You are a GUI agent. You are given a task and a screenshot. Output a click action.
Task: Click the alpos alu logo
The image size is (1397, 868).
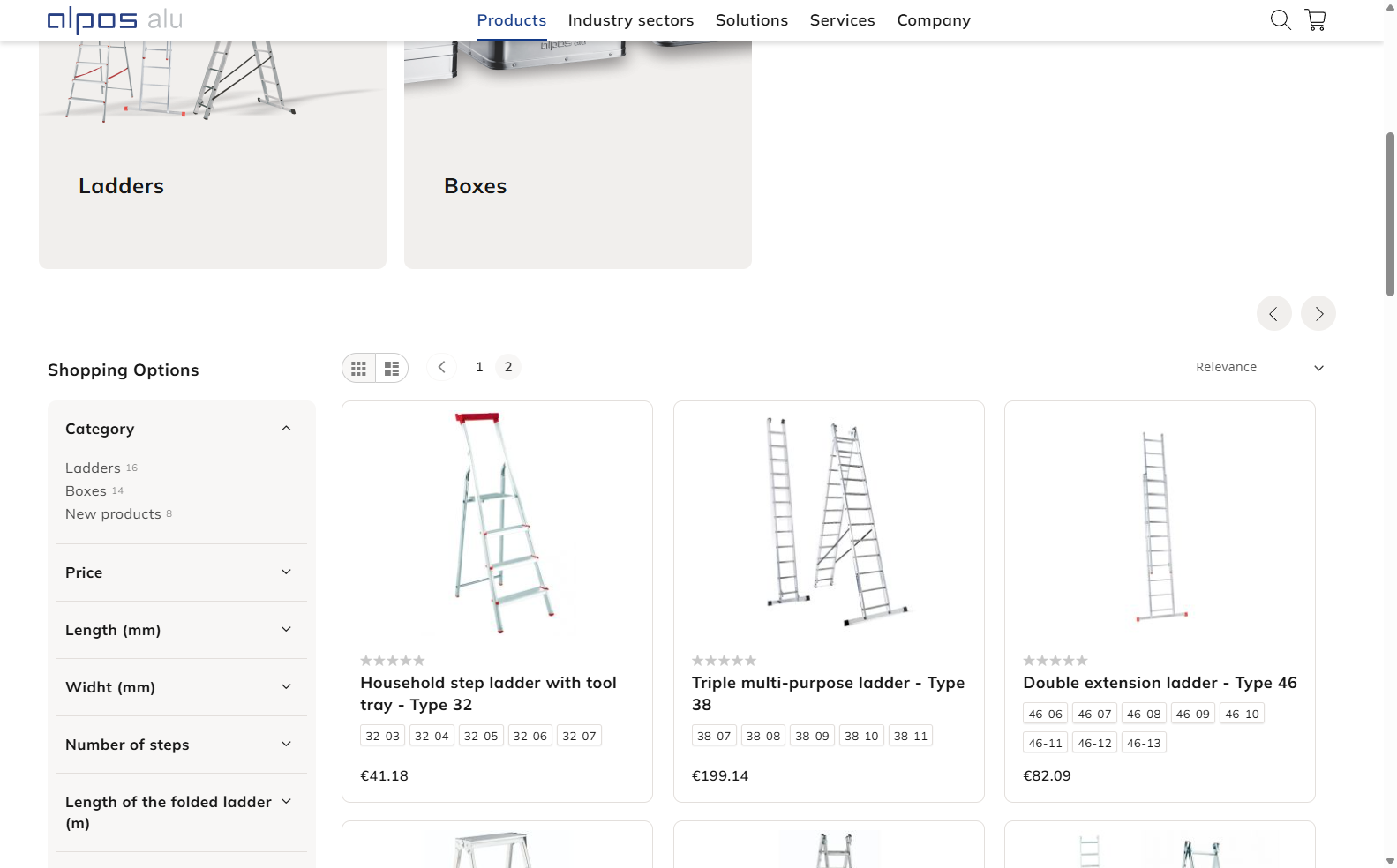pyautogui.click(x=115, y=19)
